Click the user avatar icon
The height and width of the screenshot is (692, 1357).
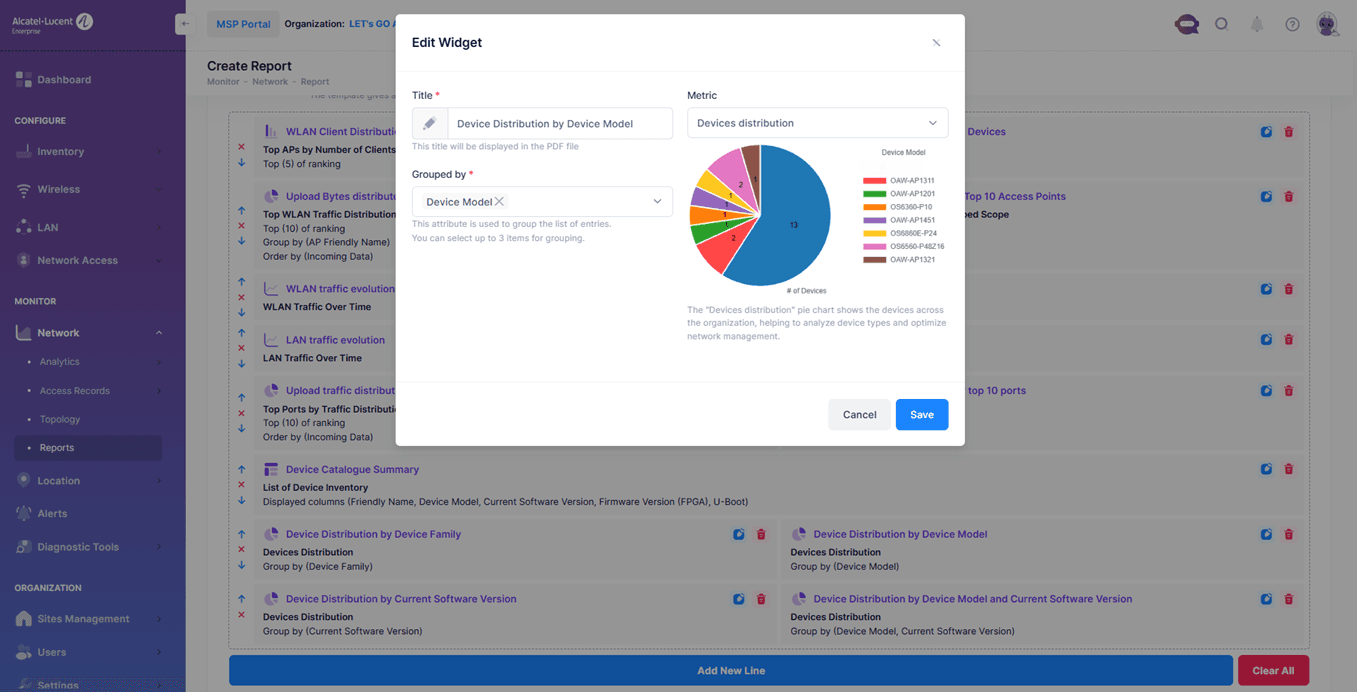point(1327,24)
